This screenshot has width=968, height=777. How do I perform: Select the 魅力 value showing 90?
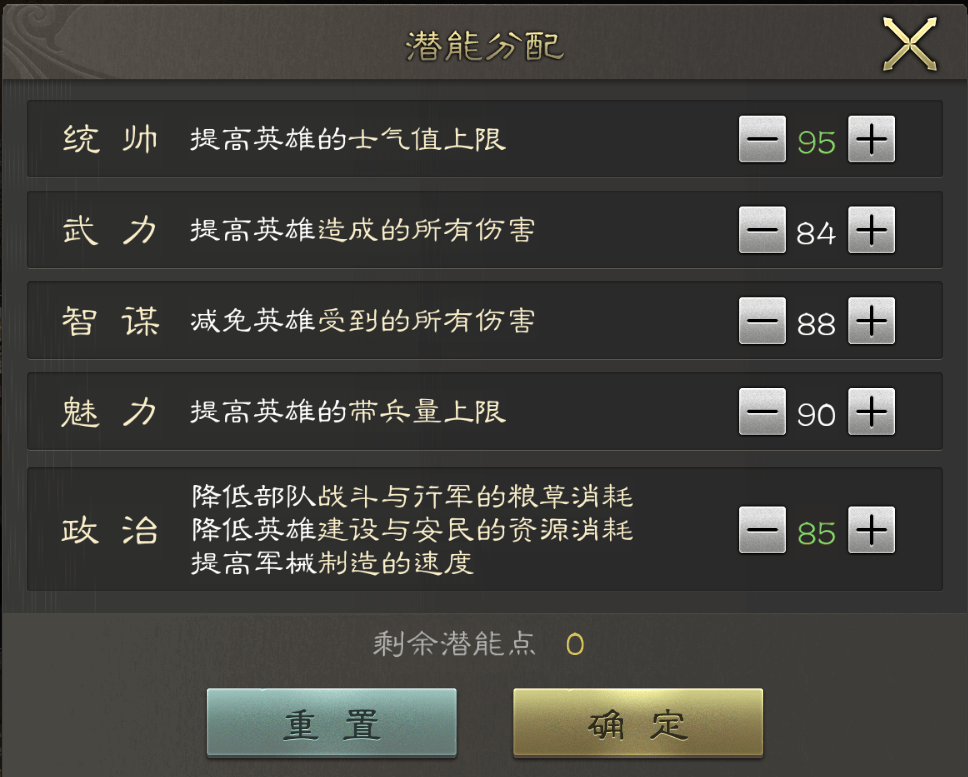pos(817,412)
